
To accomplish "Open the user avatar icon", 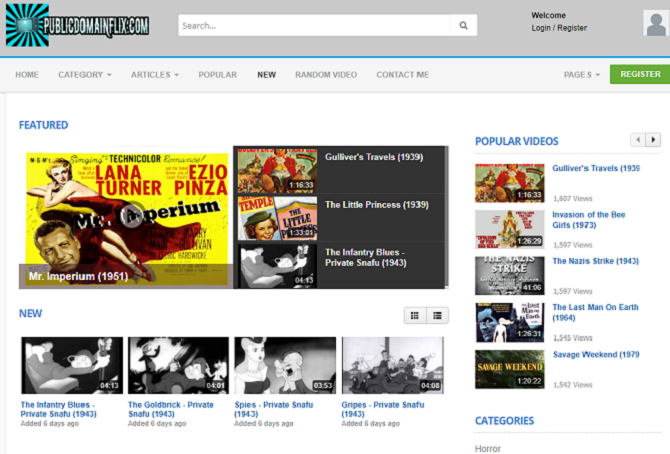I will click(656, 23).
